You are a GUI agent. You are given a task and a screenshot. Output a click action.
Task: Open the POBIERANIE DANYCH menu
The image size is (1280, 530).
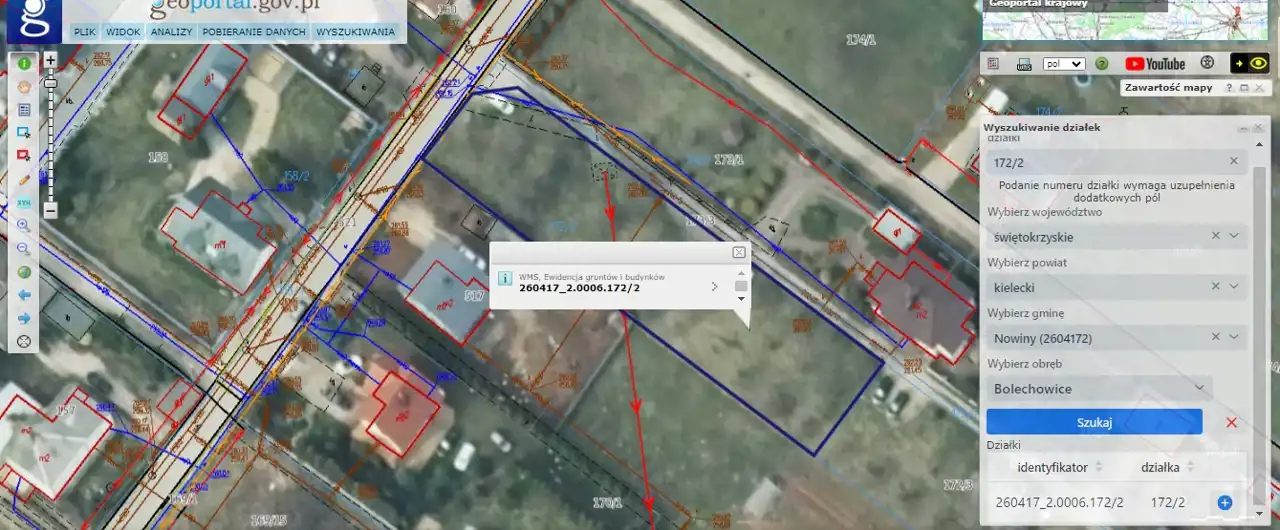(254, 32)
